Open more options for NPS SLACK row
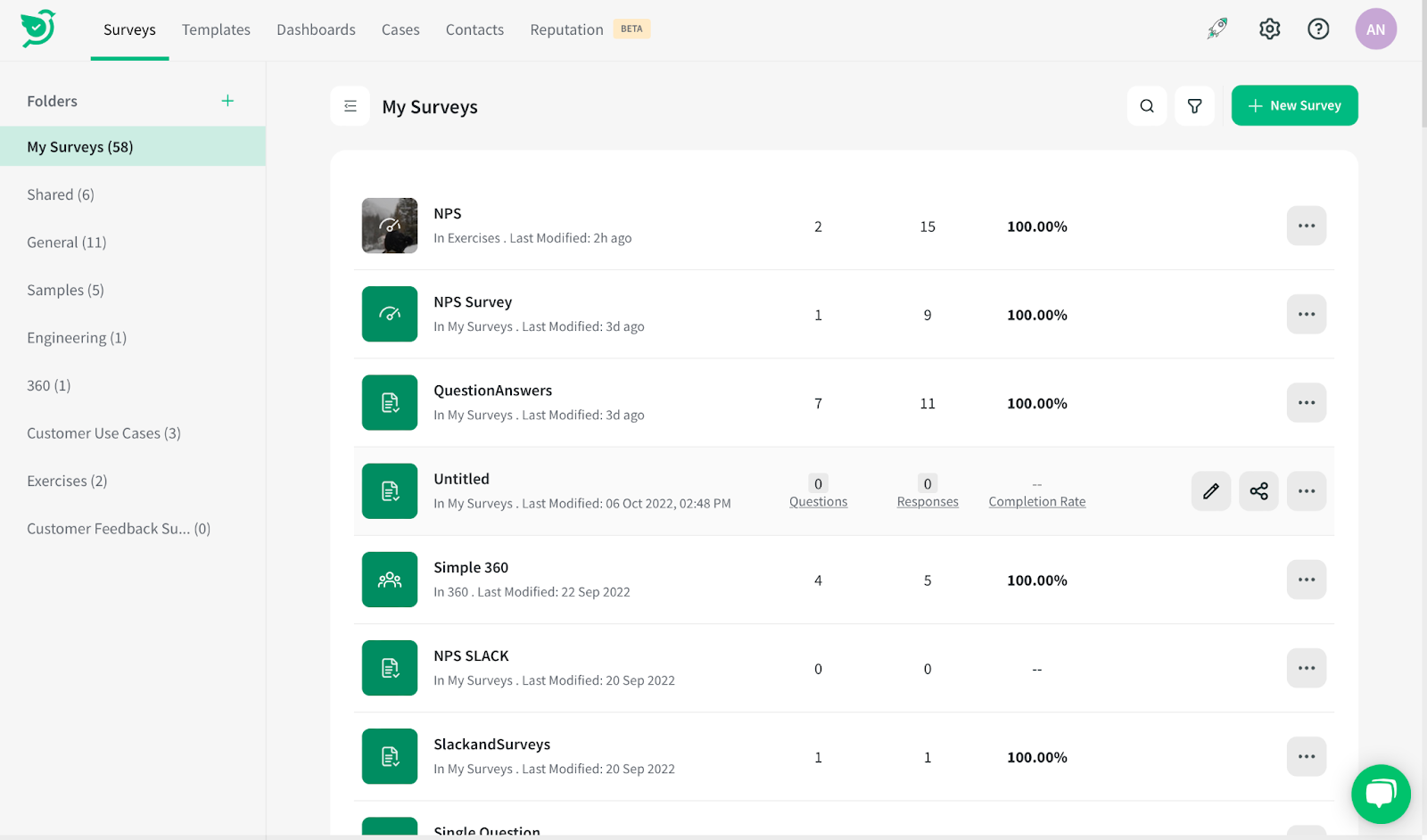The width and height of the screenshot is (1427, 840). point(1307,668)
